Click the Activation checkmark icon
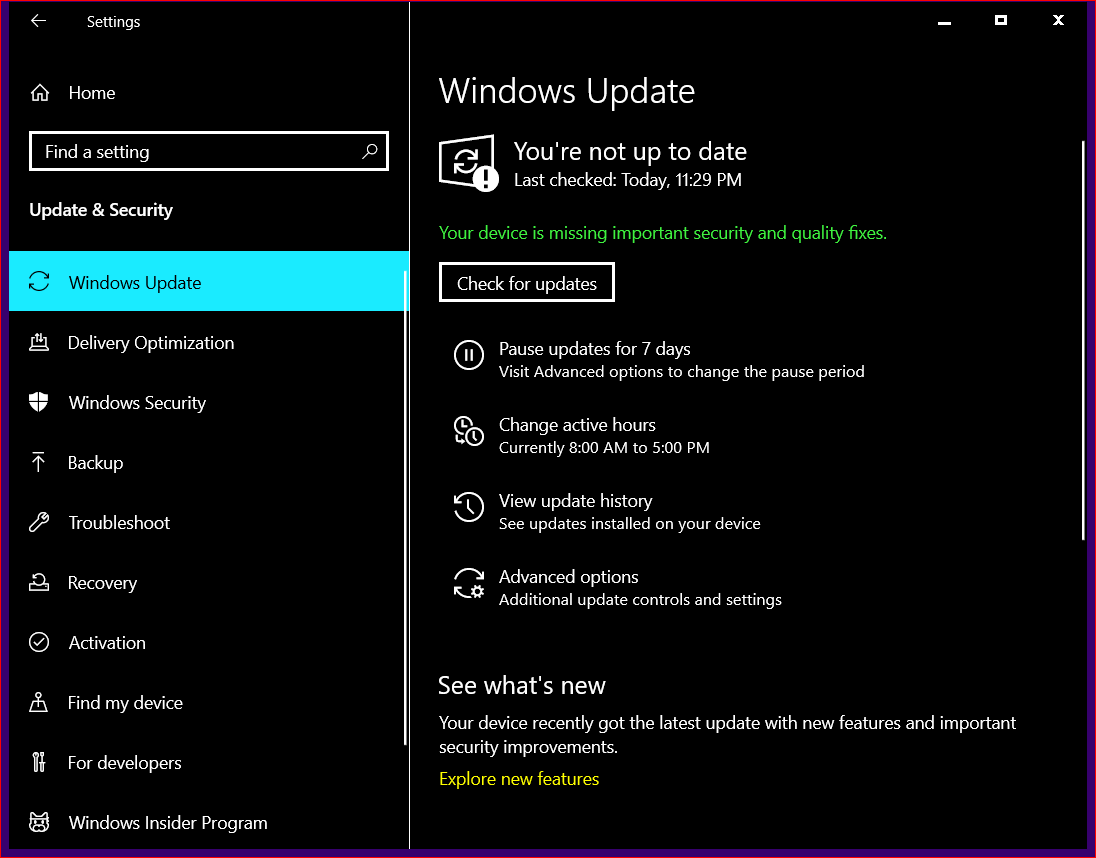This screenshot has height=858, width=1096. click(x=38, y=642)
